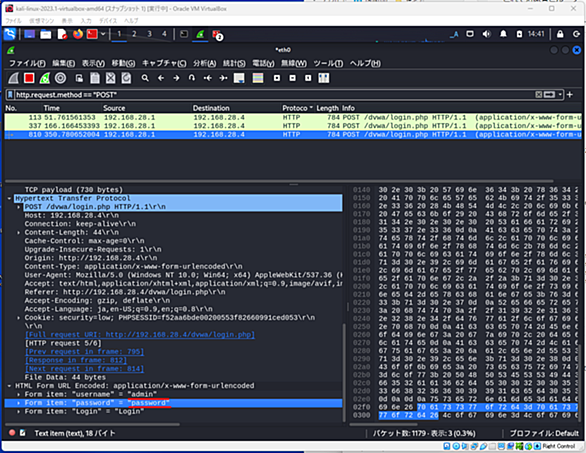Image resolution: width=586 pixels, height=453 pixels.
Task: Open the resize columns toolbar icon
Action: pos(324,78)
